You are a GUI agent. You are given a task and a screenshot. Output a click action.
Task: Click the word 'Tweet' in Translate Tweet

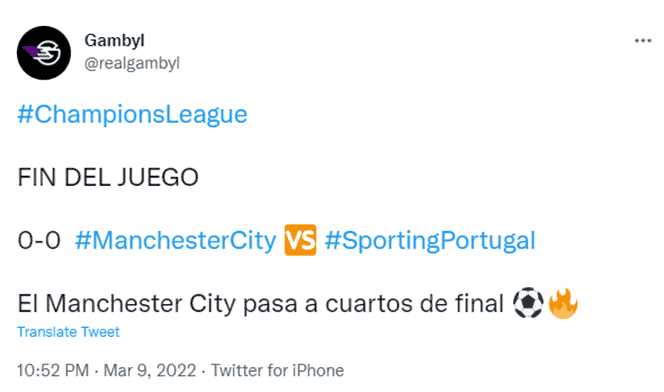pyautogui.click(x=100, y=332)
